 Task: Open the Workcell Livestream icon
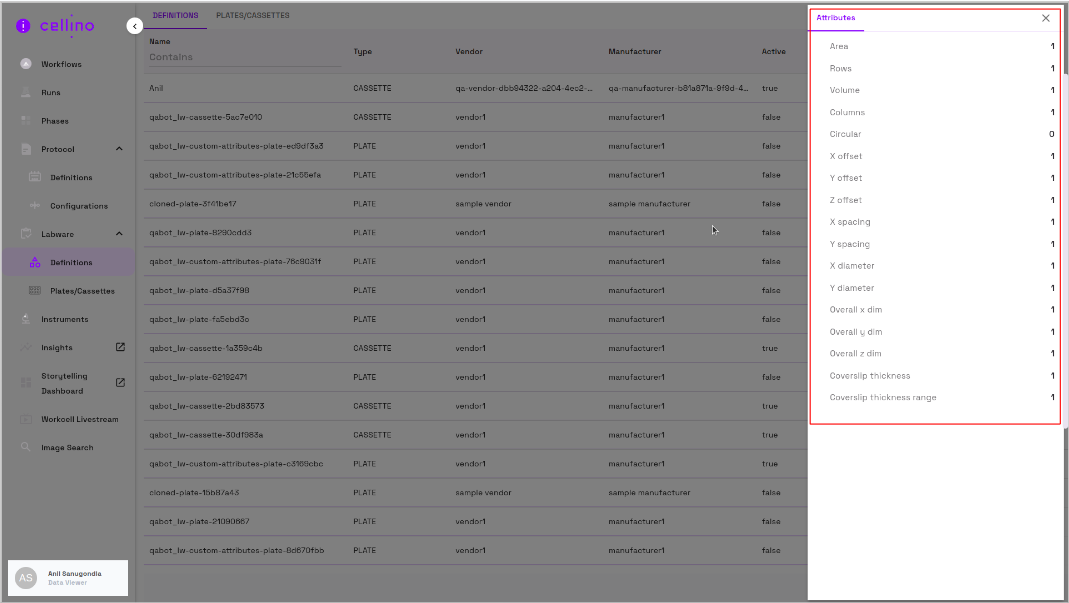click(x=26, y=419)
